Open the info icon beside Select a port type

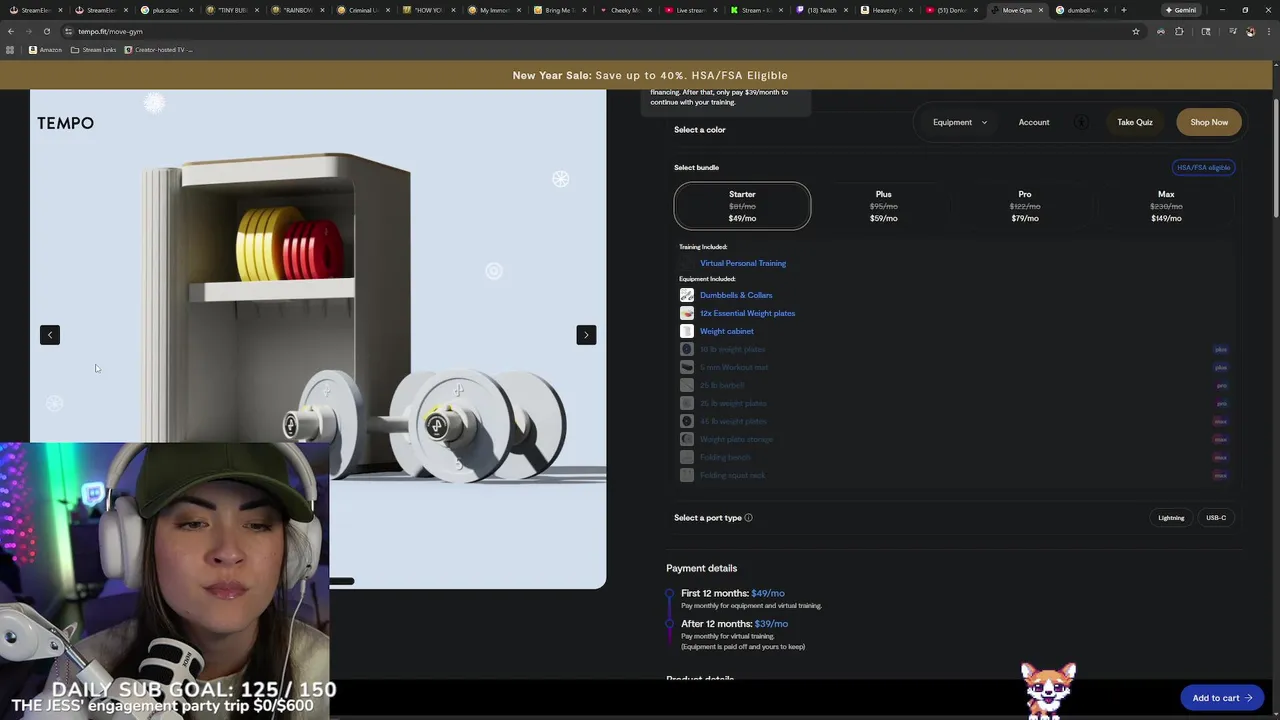(748, 518)
